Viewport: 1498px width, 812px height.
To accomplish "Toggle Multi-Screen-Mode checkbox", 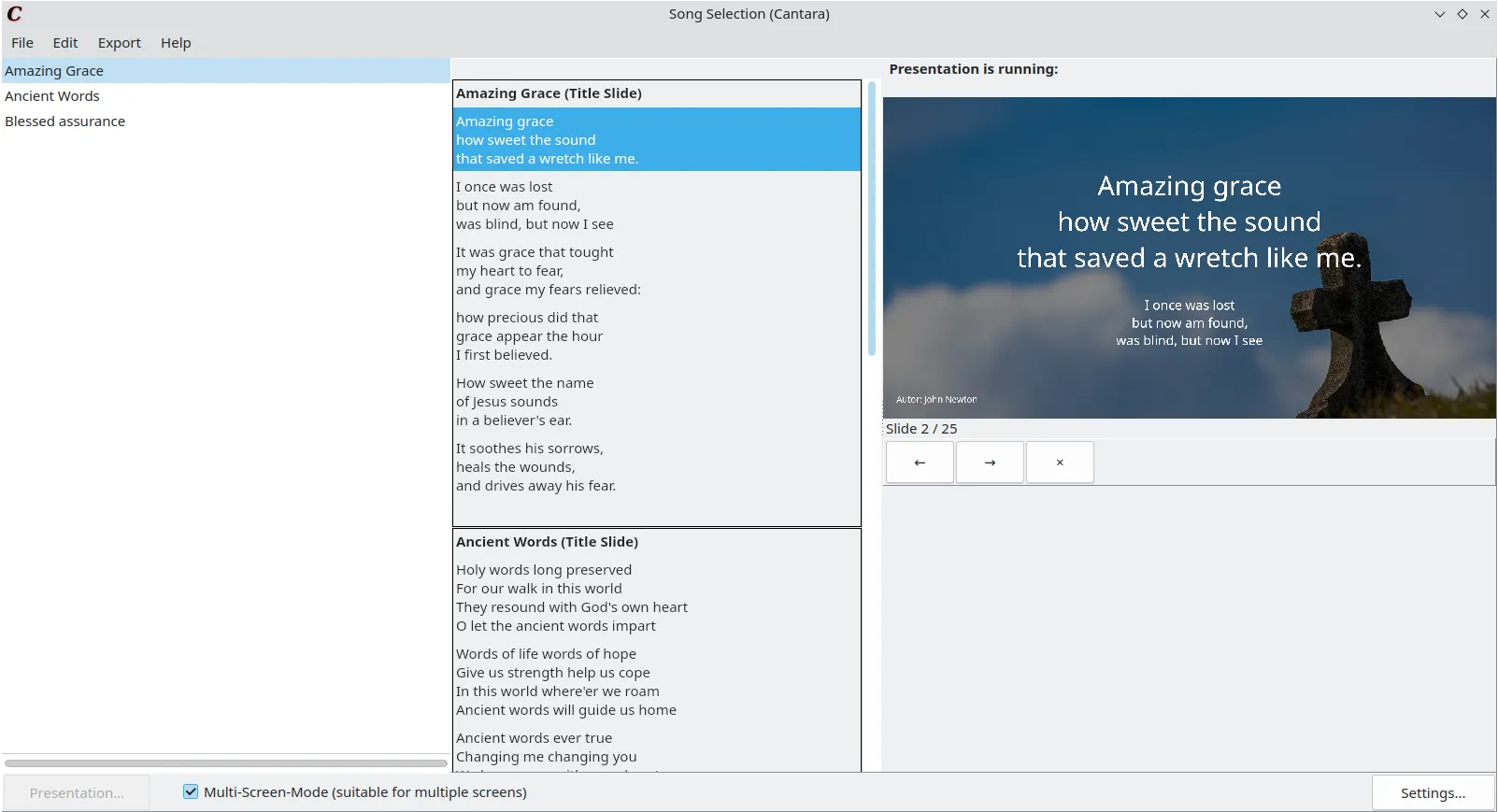I will [191, 791].
